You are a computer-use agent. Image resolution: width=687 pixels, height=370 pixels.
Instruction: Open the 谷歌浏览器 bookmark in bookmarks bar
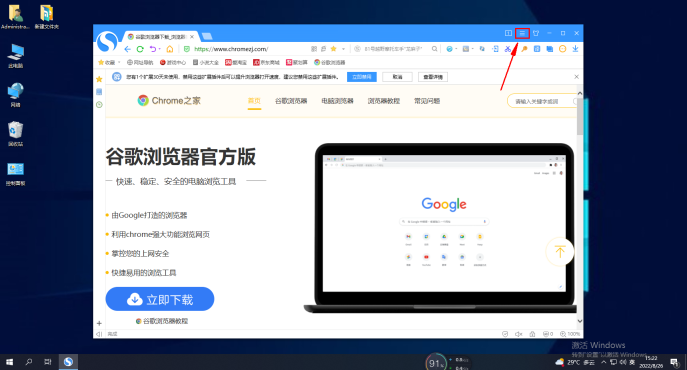[x=329, y=63]
